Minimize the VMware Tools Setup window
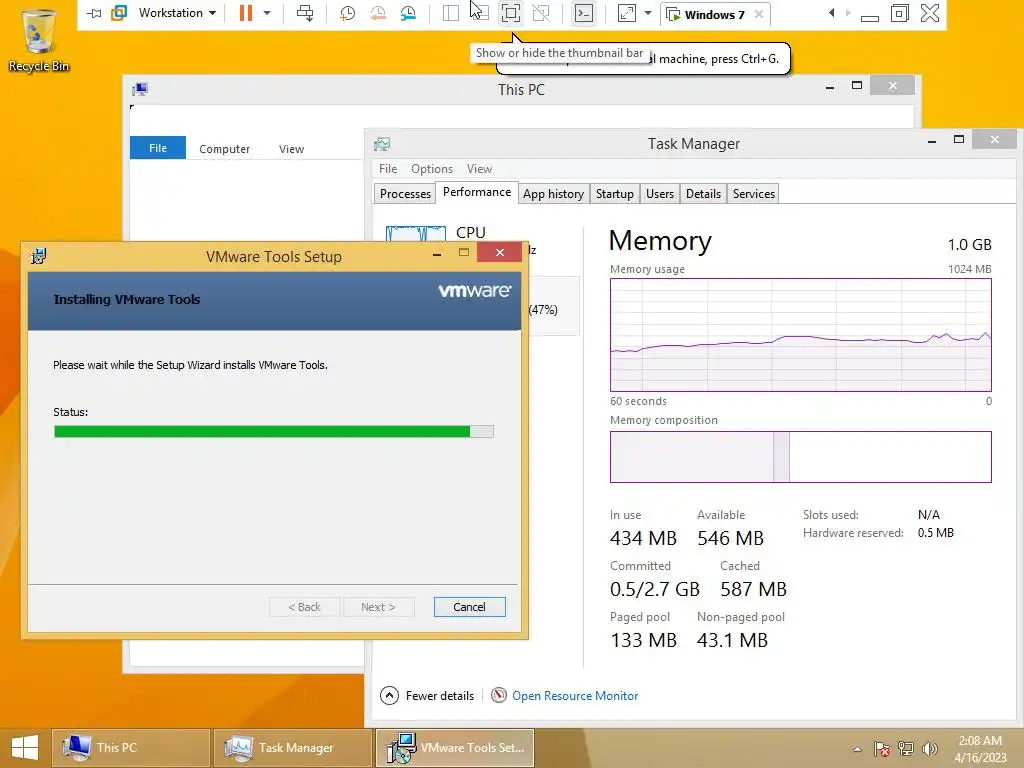The image size is (1024, 768). pyautogui.click(x=437, y=253)
